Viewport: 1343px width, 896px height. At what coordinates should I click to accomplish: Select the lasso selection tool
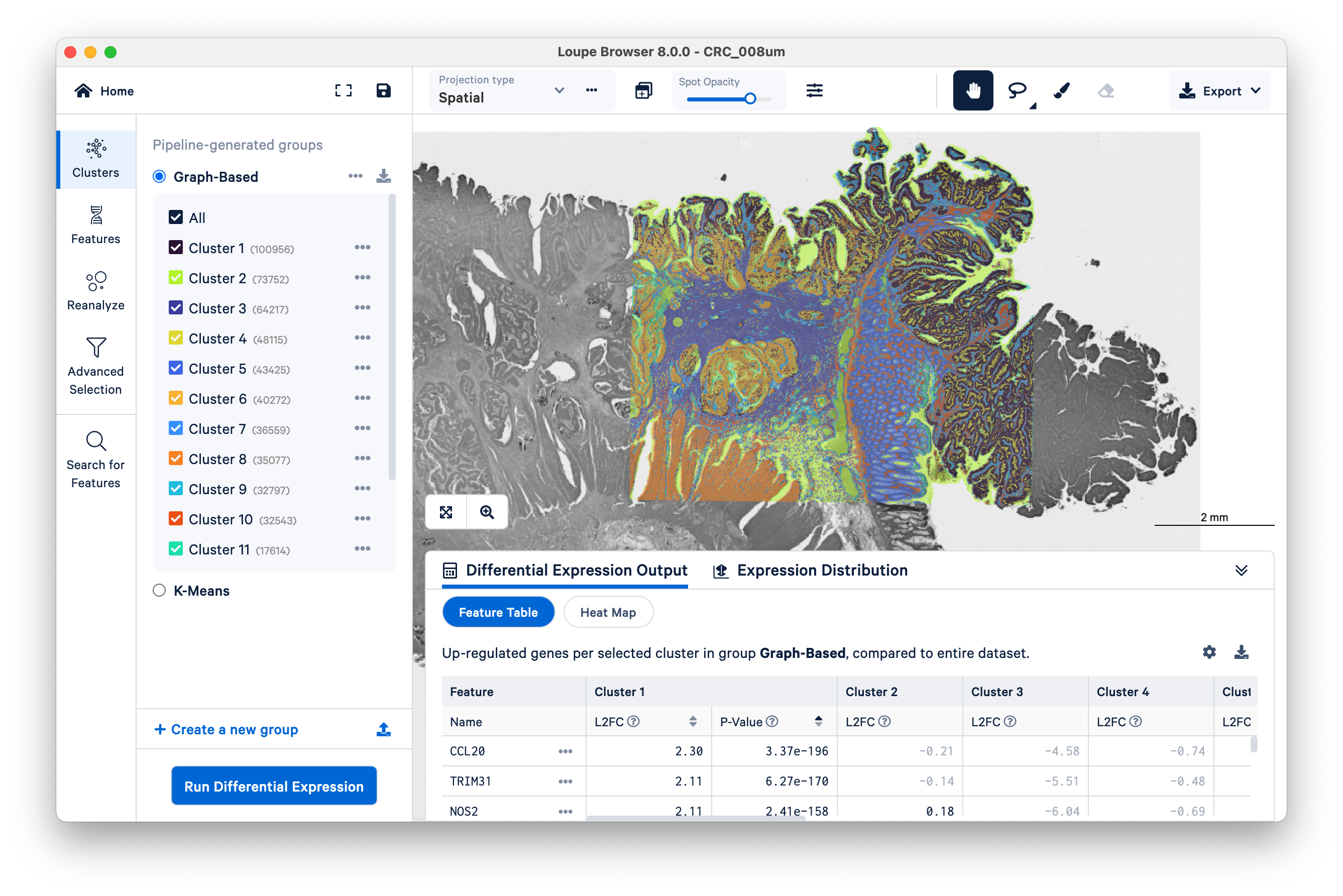click(x=1017, y=90)
